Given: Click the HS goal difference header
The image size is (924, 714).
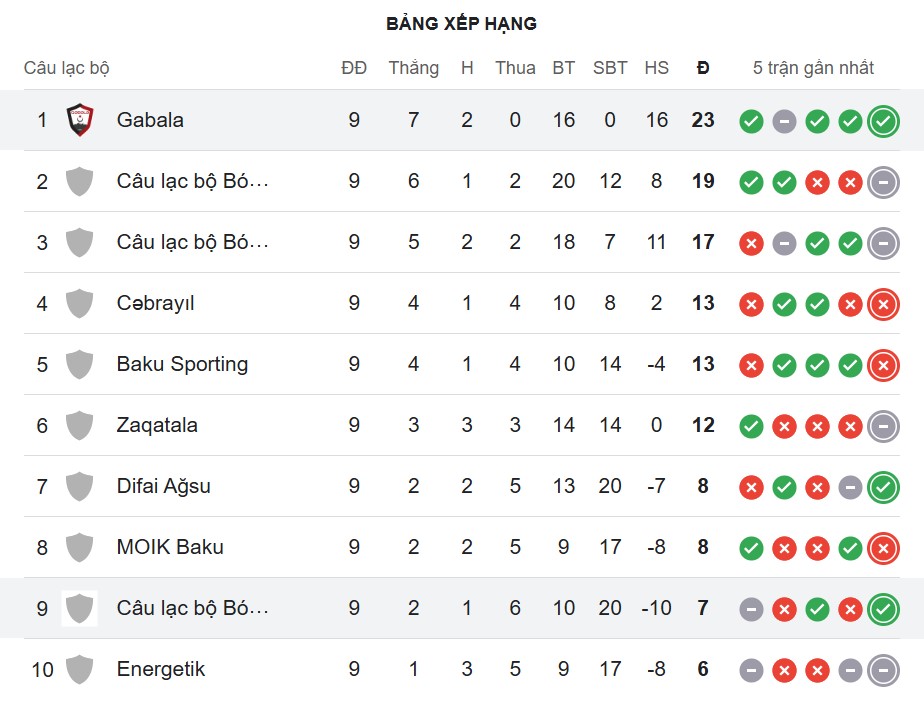Looking at the screenshot, I should tap(656, 68).
